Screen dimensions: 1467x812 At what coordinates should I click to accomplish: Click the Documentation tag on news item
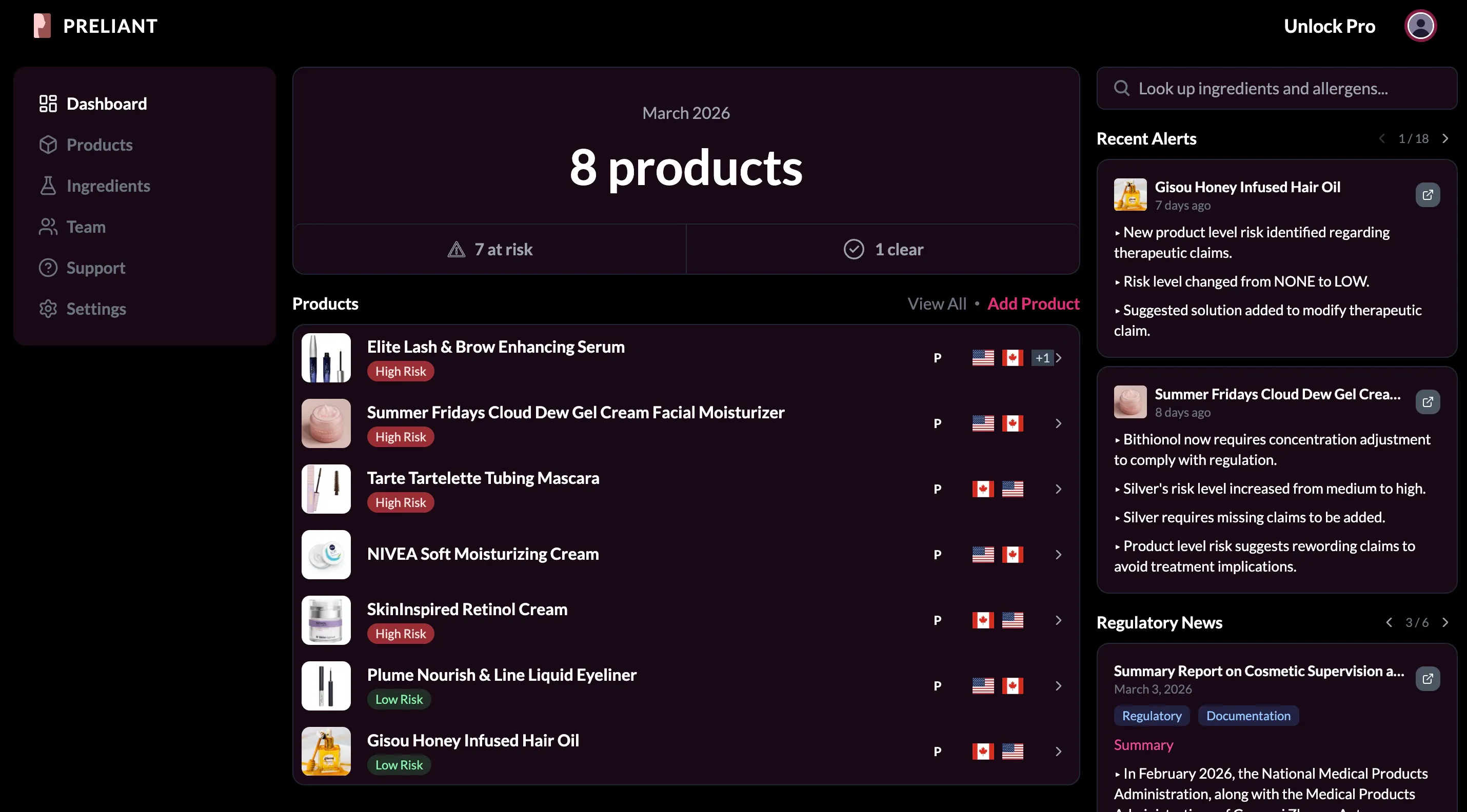[1248, 716]
